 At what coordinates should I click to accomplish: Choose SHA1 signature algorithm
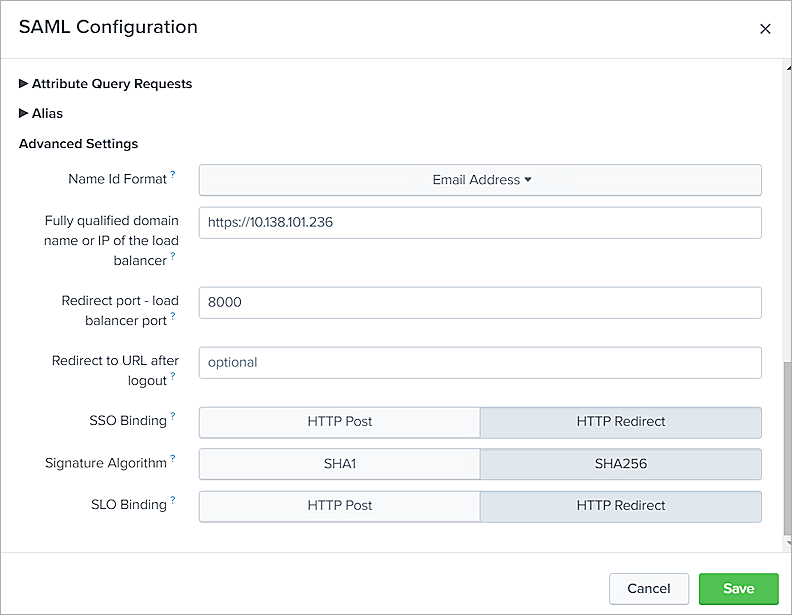click(x=340, y=464)
